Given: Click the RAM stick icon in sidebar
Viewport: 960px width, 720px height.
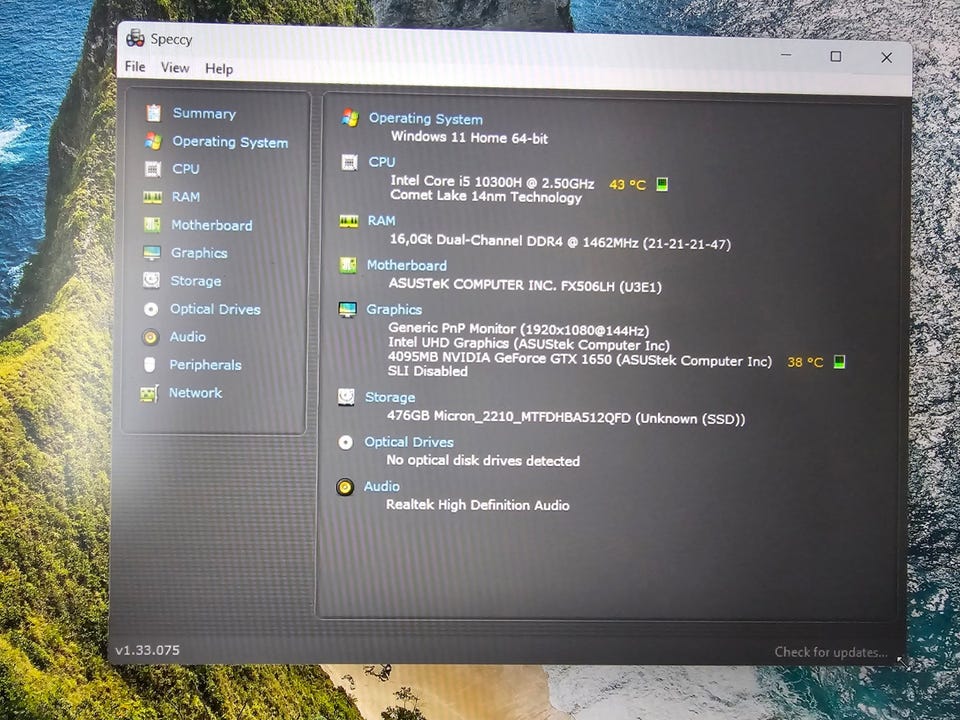Looking at the screenshot, I should (152, 197).
